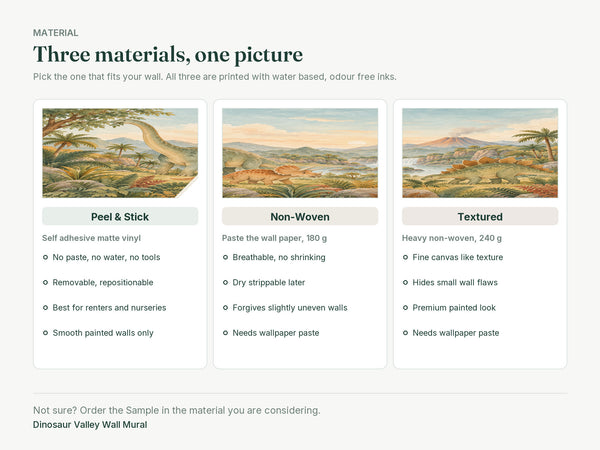The image size is (600, 450).
Task: Click the Self adhesive matte vinyl subtitle
Action: 91,238
